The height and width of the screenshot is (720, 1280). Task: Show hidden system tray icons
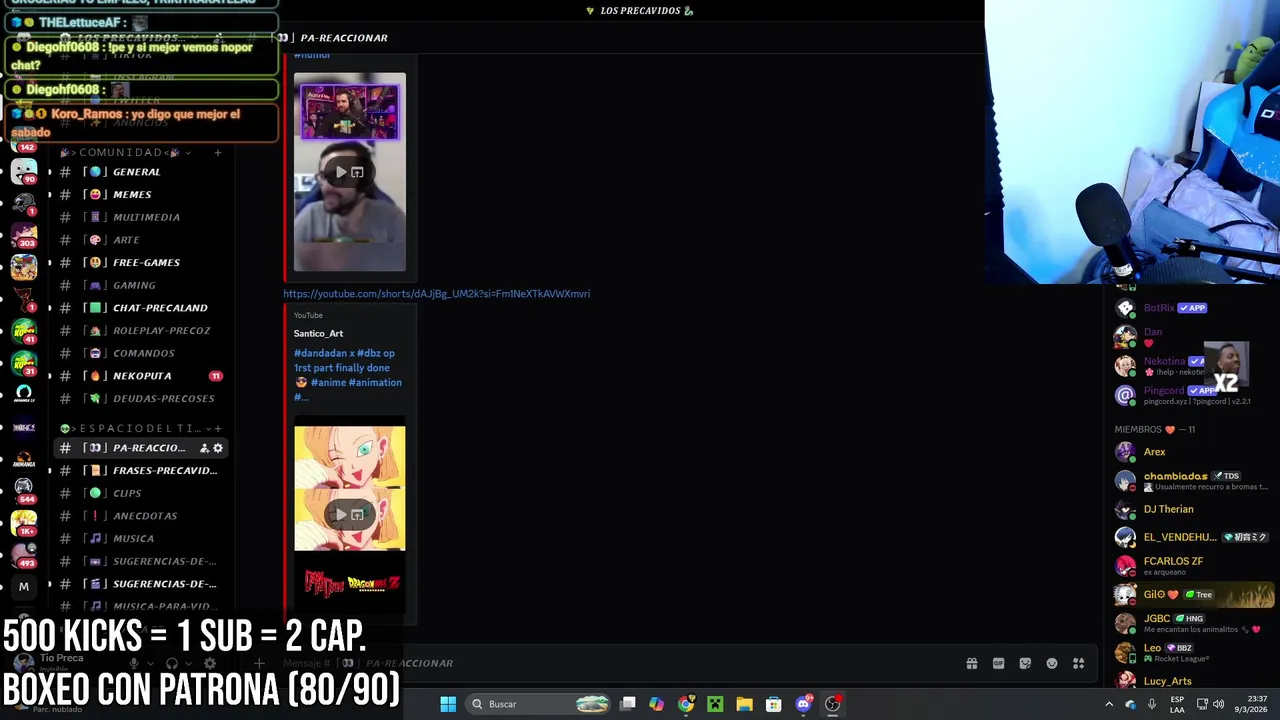point(1108,704)
